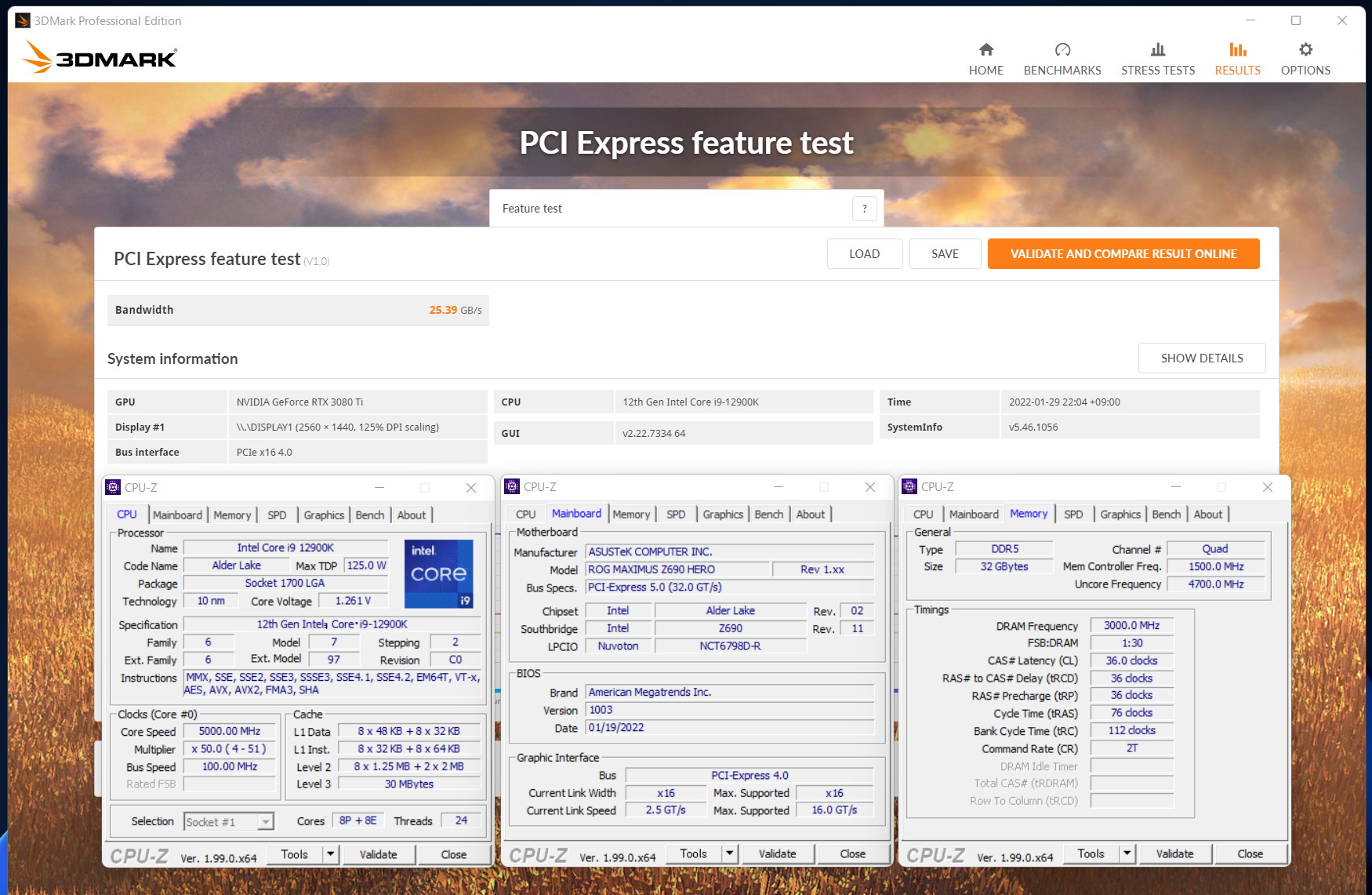Image resolution: width=1372 pixels, height=895 pixels.
Task: Open 3DMark Options gear
Action: pyautogui.click(x=1305, y=59)
